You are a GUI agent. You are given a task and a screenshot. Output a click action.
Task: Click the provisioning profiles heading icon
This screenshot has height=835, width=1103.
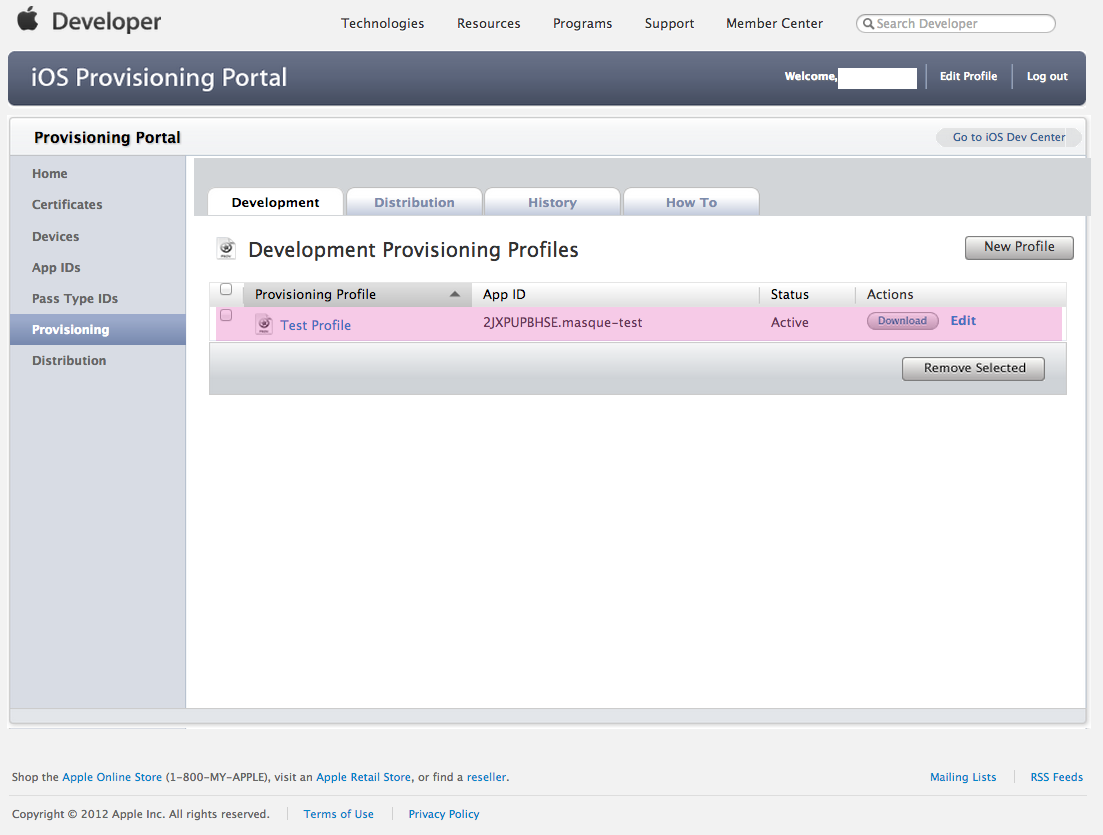226,248
